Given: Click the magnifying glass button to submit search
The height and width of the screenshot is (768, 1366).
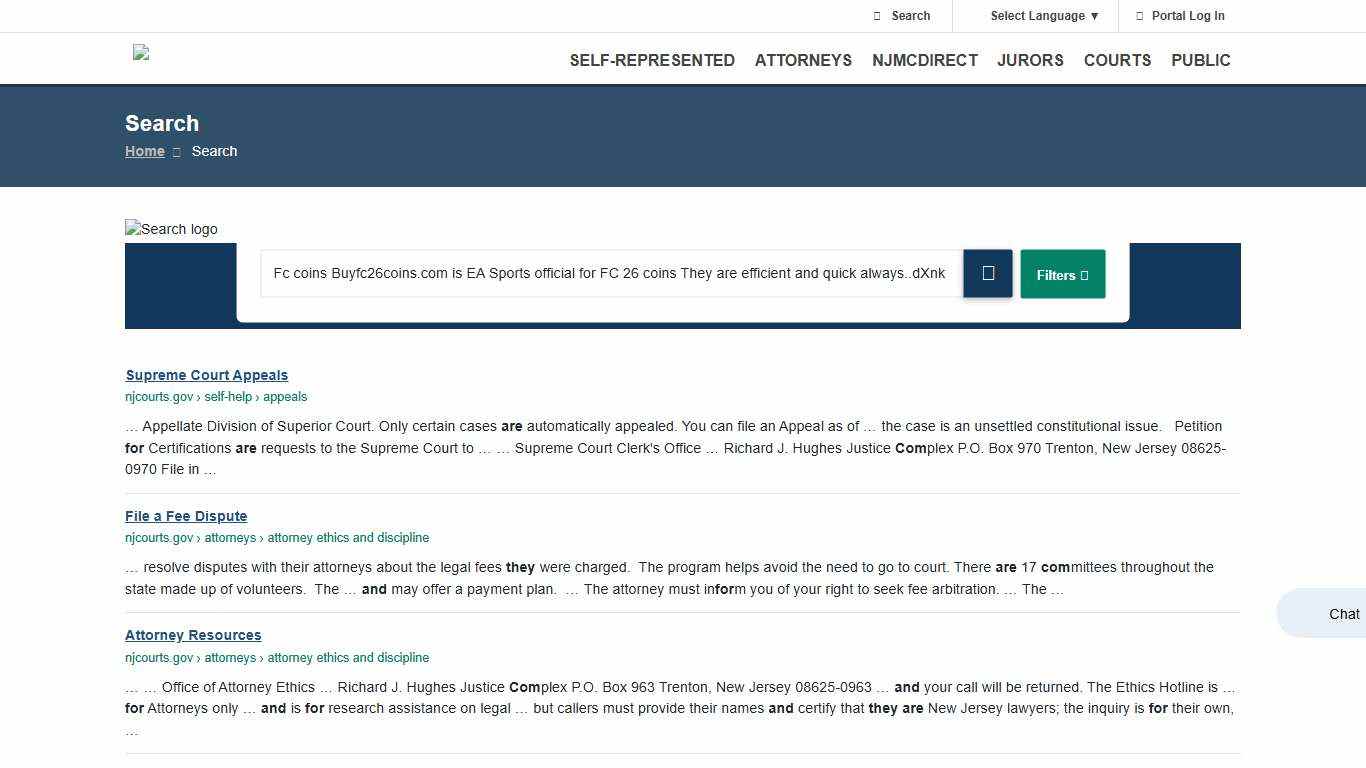Looking at the screenshot, I should 987,273.
